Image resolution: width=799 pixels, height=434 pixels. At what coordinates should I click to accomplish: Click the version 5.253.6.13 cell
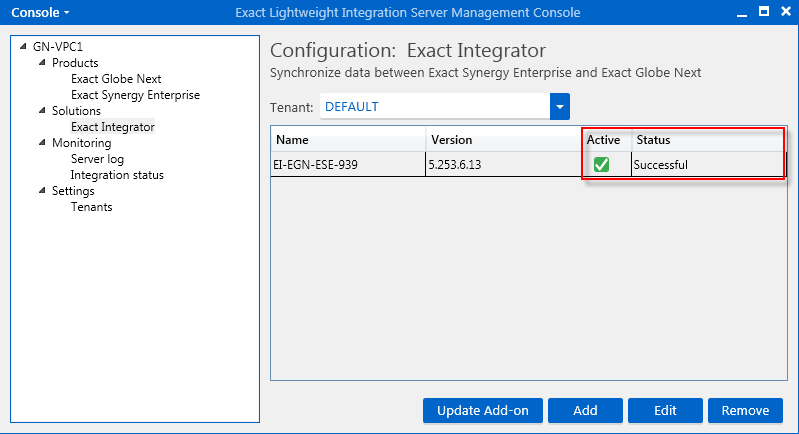(x=504, y=165)
